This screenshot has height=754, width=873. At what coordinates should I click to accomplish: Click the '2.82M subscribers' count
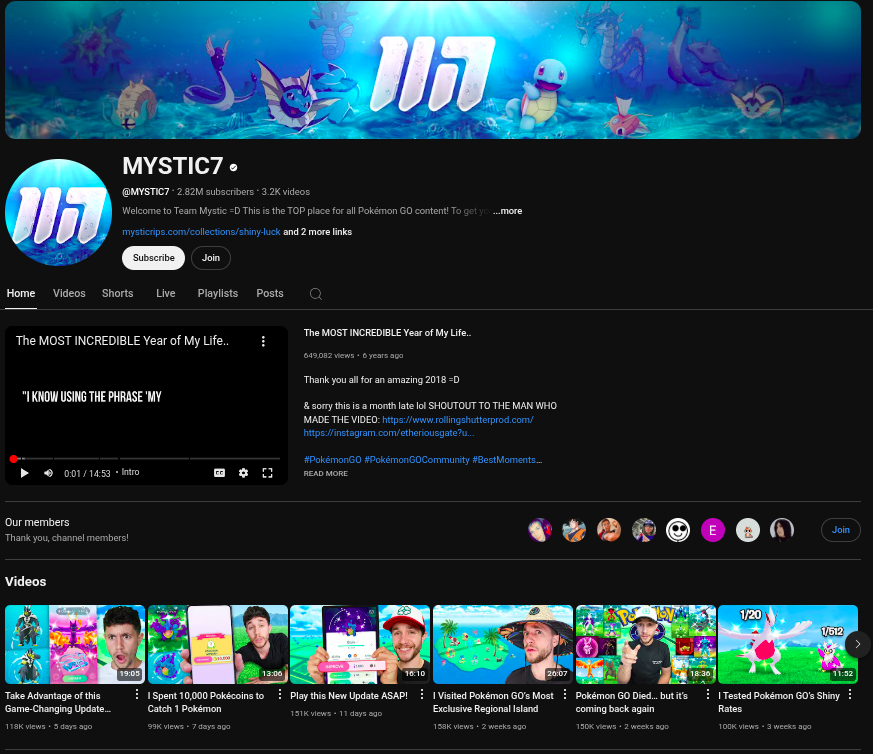215,192
